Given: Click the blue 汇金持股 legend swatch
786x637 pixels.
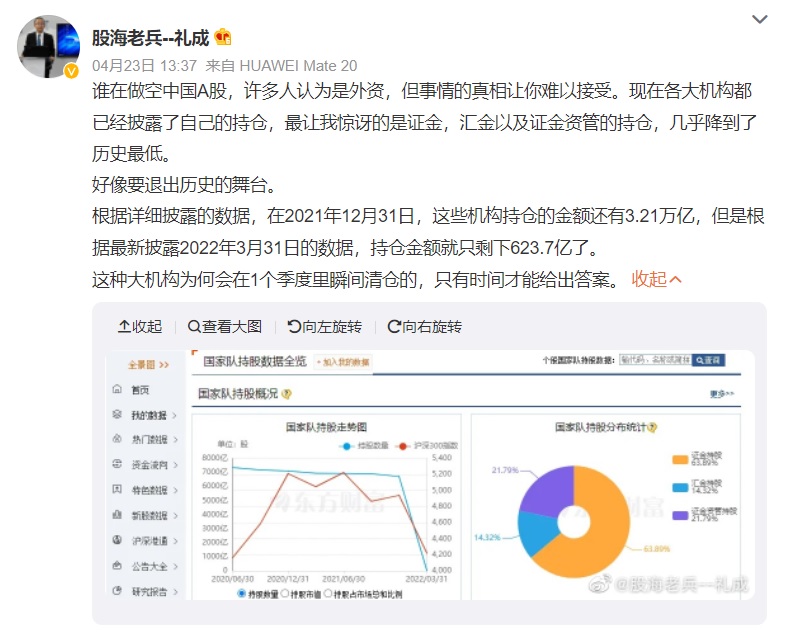Looking at the screenshot, I should [680, 487].
